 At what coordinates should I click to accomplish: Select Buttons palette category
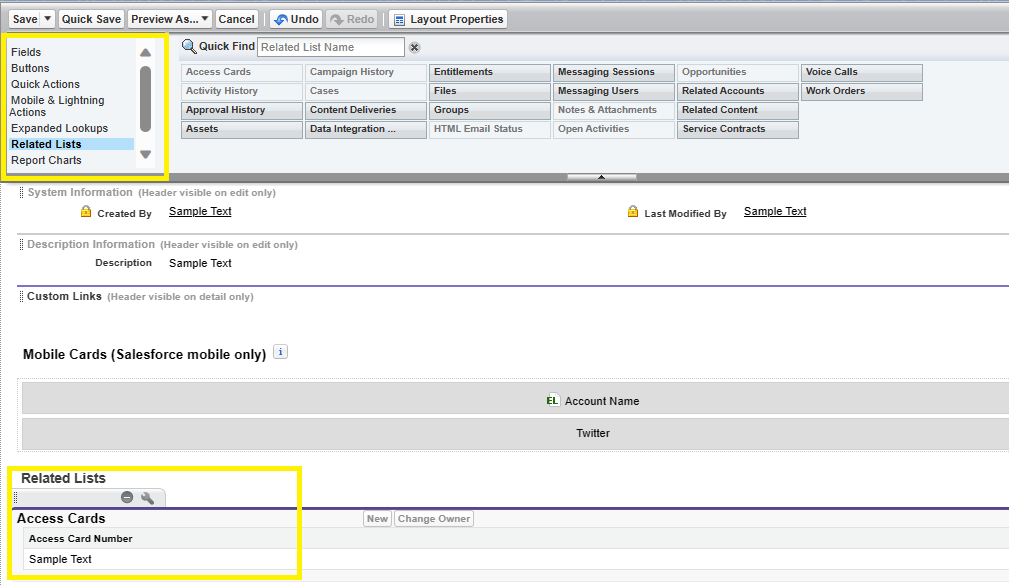point(30,68)
